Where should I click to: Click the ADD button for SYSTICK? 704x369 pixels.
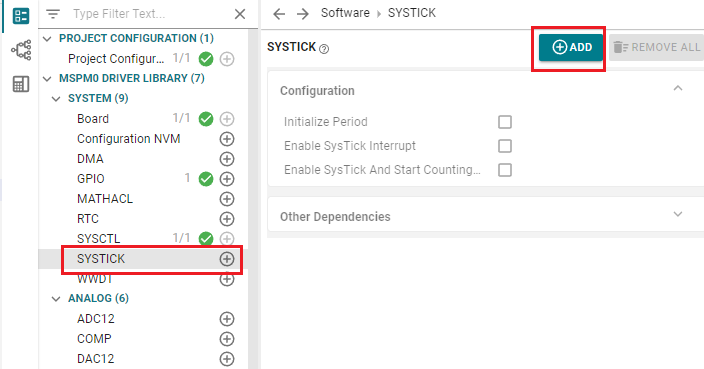[x=571, y=47]
